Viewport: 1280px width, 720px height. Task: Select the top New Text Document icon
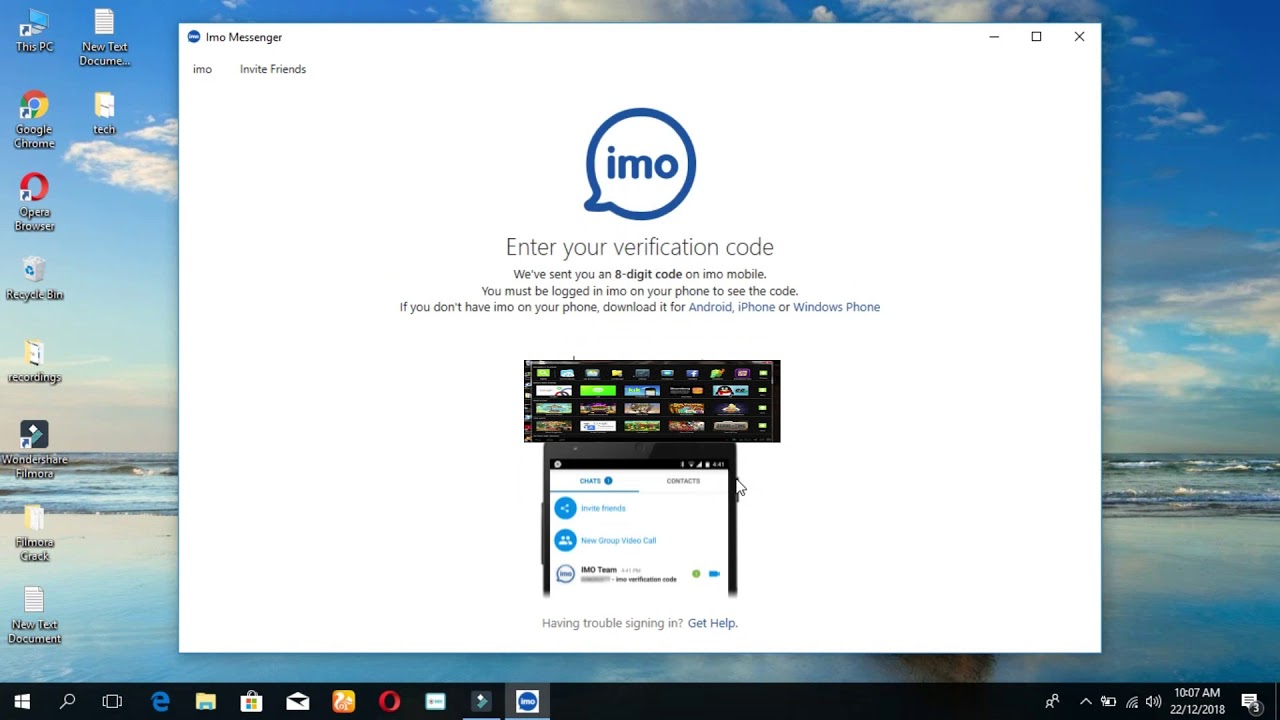[105, 38]
